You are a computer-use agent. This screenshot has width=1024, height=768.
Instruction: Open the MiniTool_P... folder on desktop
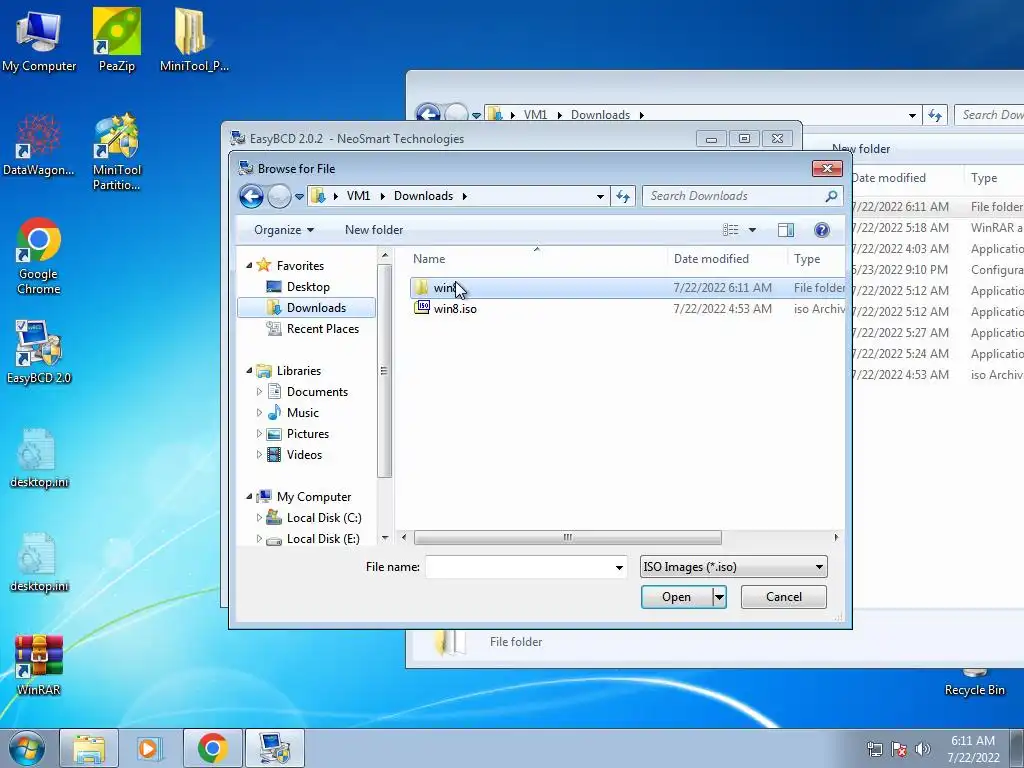tap(194, 41)
